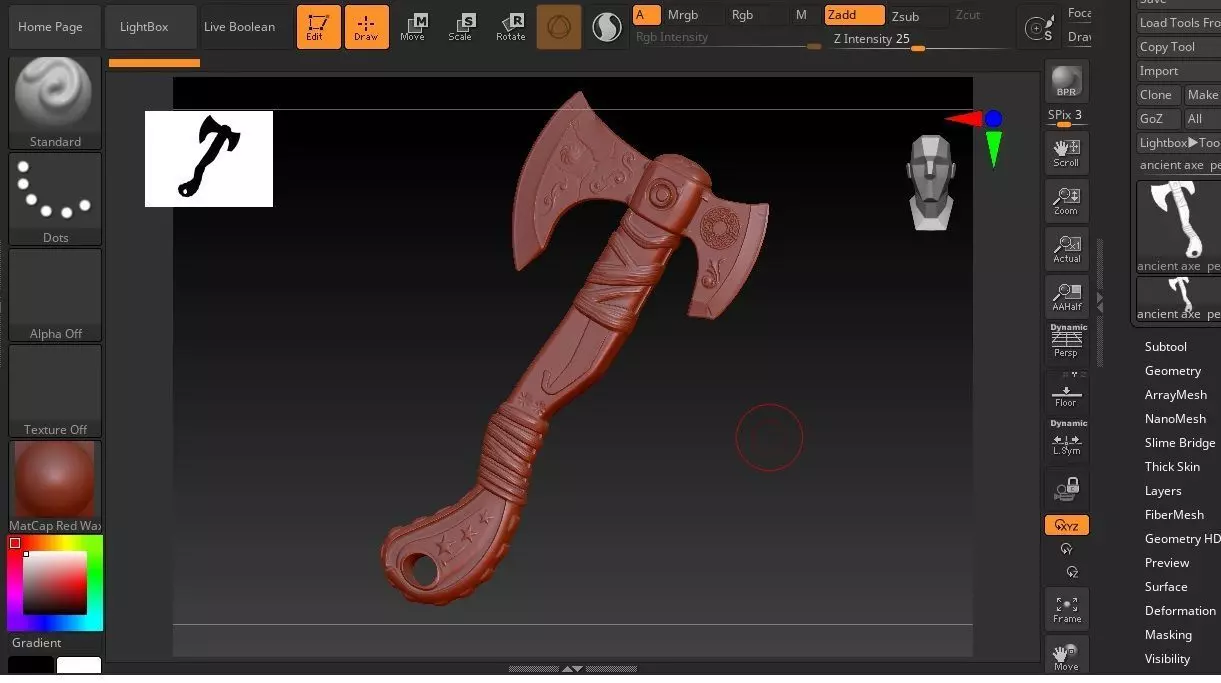Expand the Subtool palette section
This screenshot has width=1221, height=683.
pos(1166,347)
